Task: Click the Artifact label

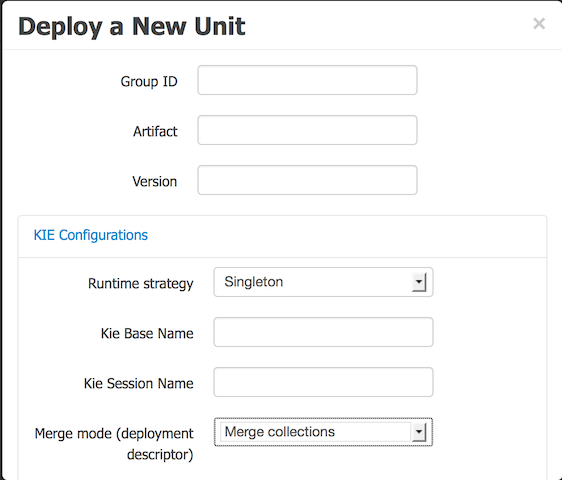Action: [x=155, y=132]
